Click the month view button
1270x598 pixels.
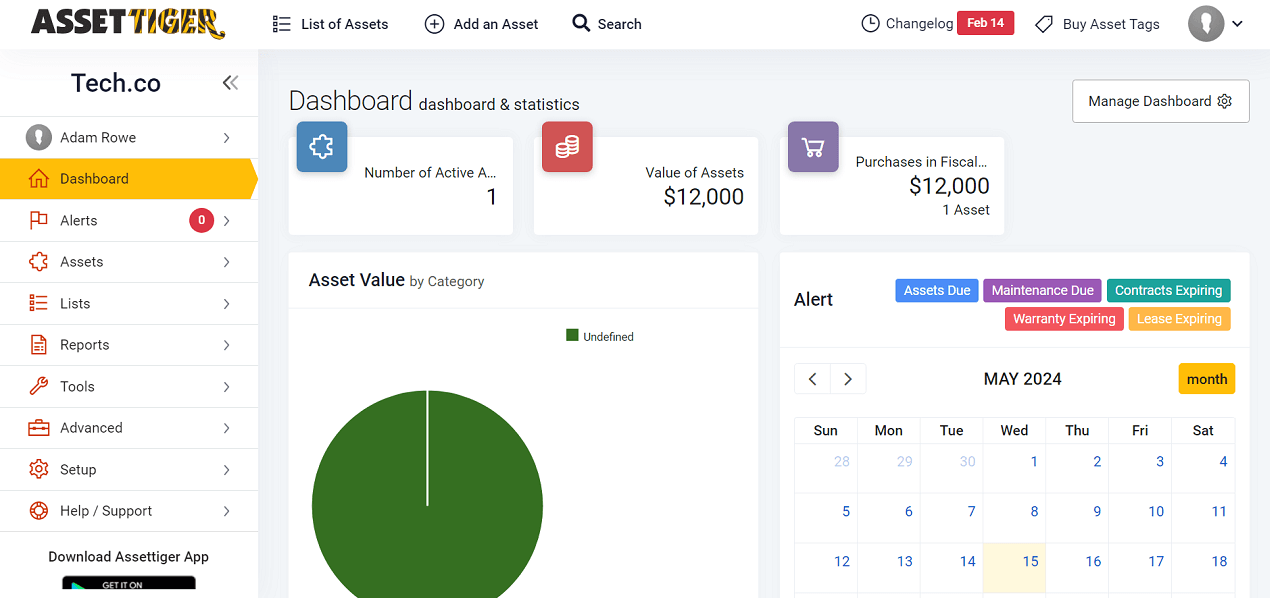pos(1207,379)
